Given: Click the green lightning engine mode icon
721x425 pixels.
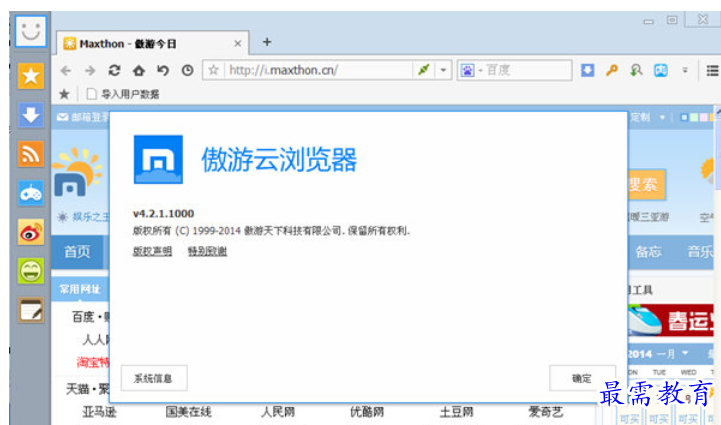Looking at the screenshot, I should (x=423, y=70).
